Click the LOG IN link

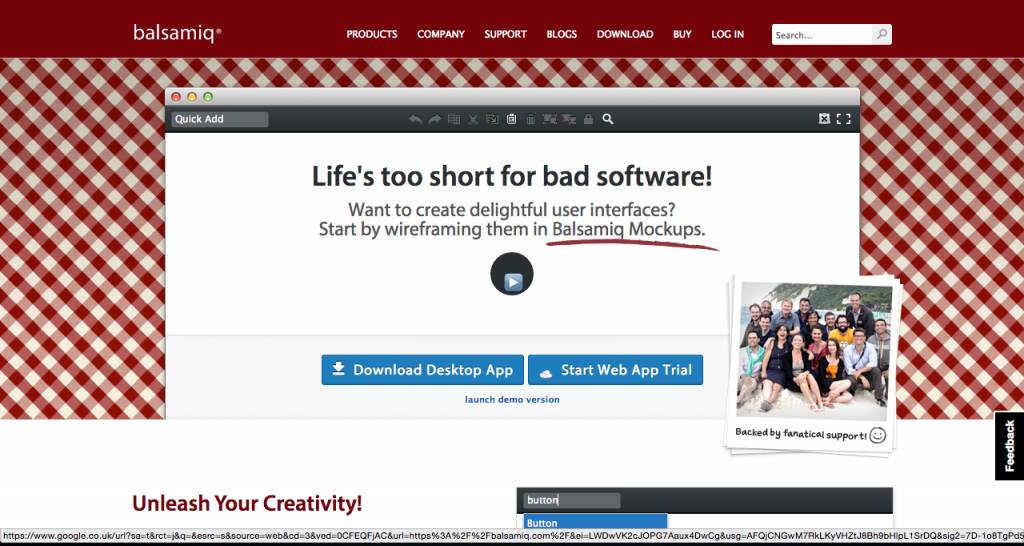coord(728,35)
